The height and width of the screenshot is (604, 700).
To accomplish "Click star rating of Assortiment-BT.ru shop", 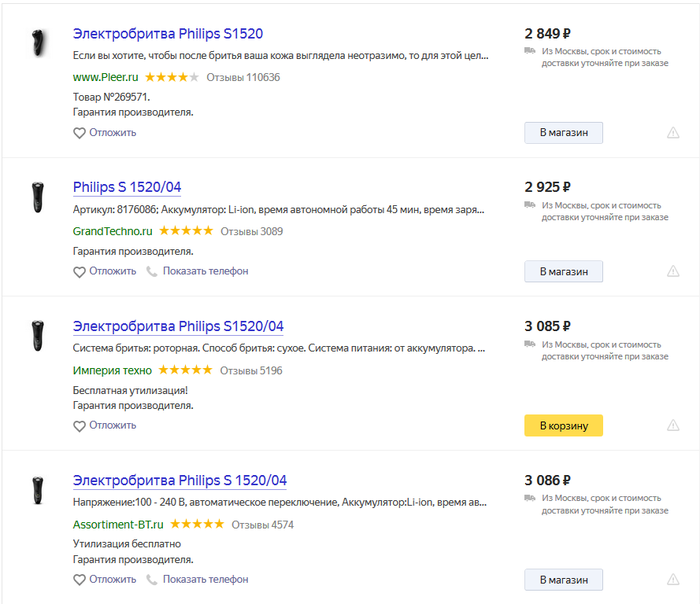I will click(x=198, y=524).
